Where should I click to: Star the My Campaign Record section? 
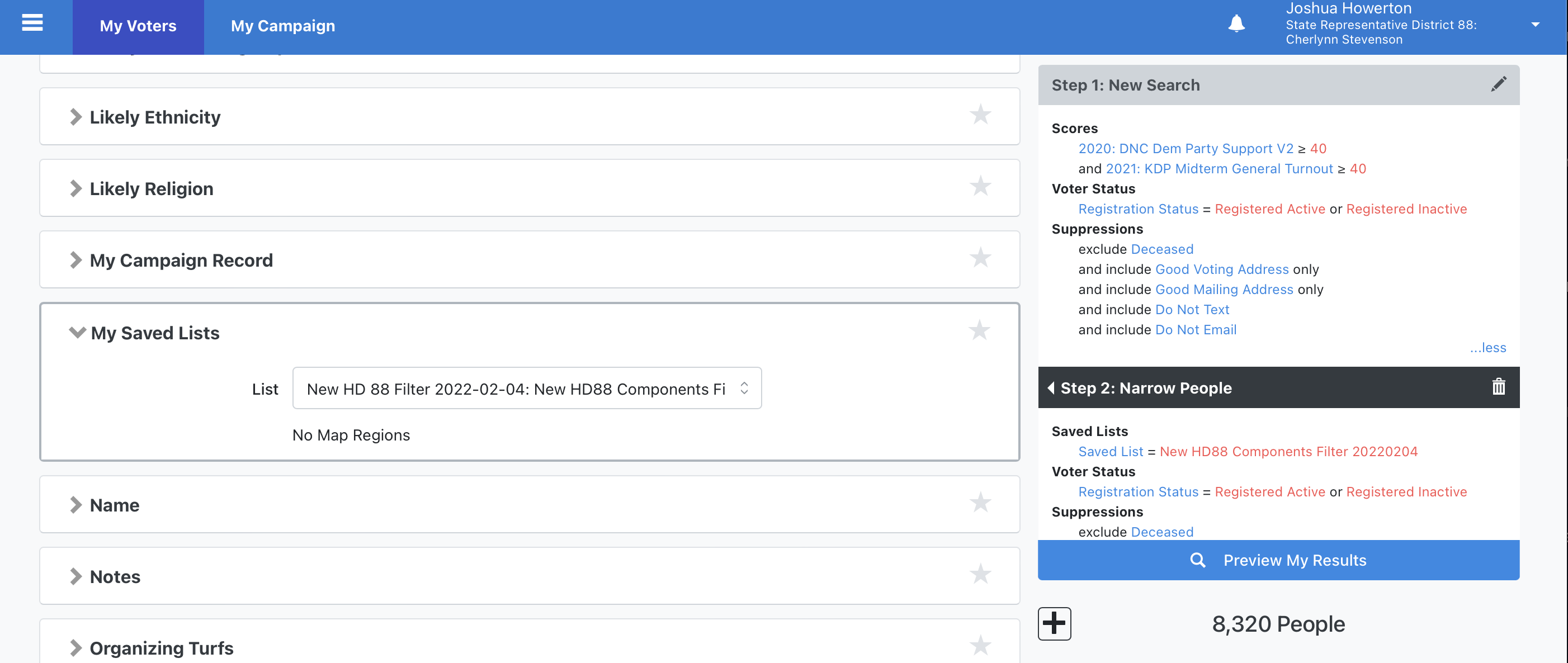pyautogui.click(x=980, y=258)
